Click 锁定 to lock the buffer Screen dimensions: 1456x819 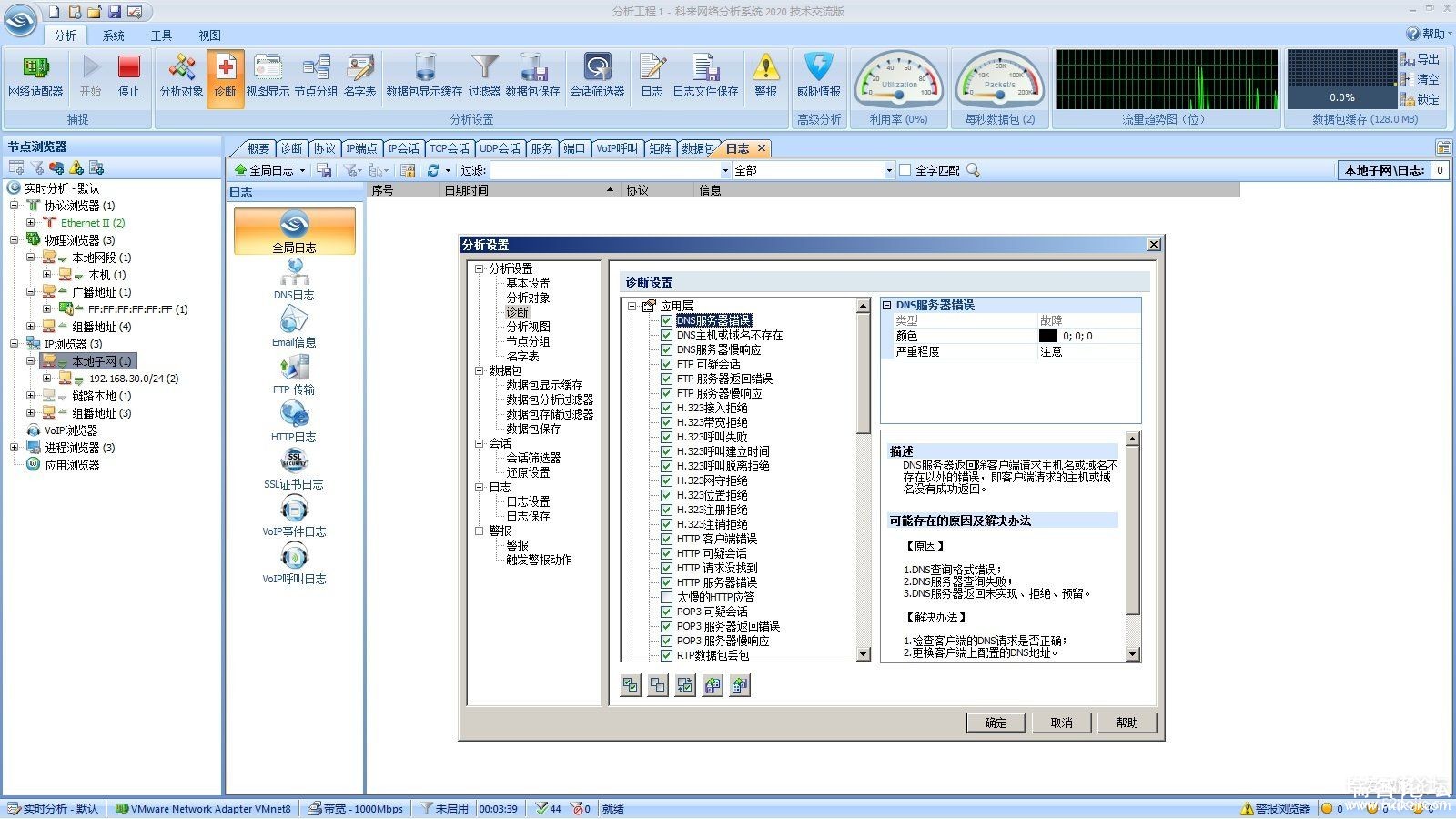[x=1421, y=99]
